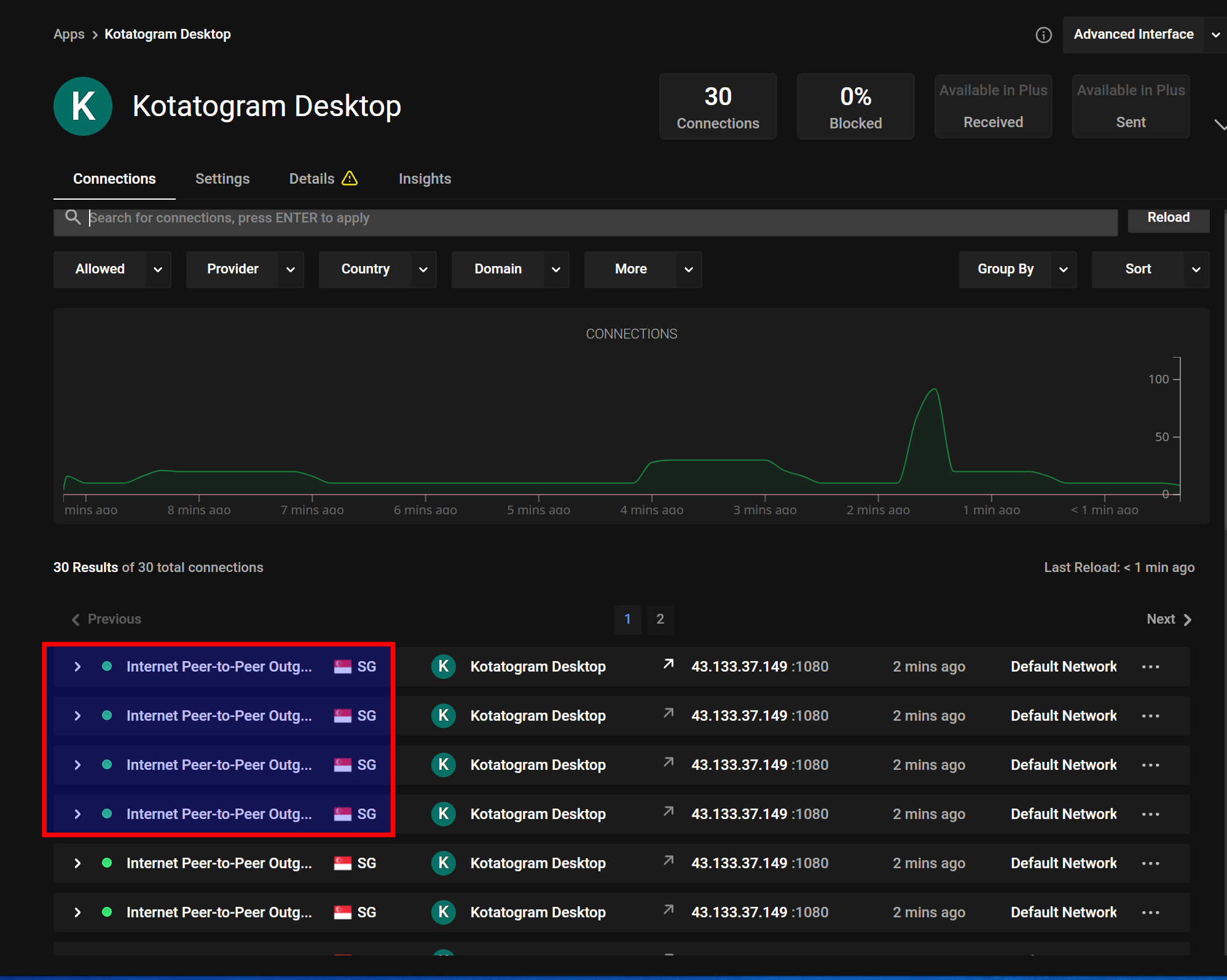Viewport: 1227px width, 980px height.
Task: Click the Details tab warning triangle icon
Action: [350, 178]
